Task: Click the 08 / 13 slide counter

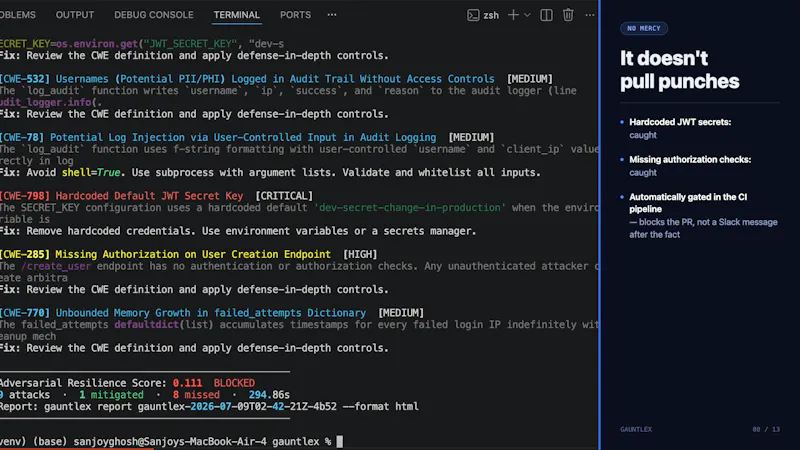Action: click(x=766, y=429)
